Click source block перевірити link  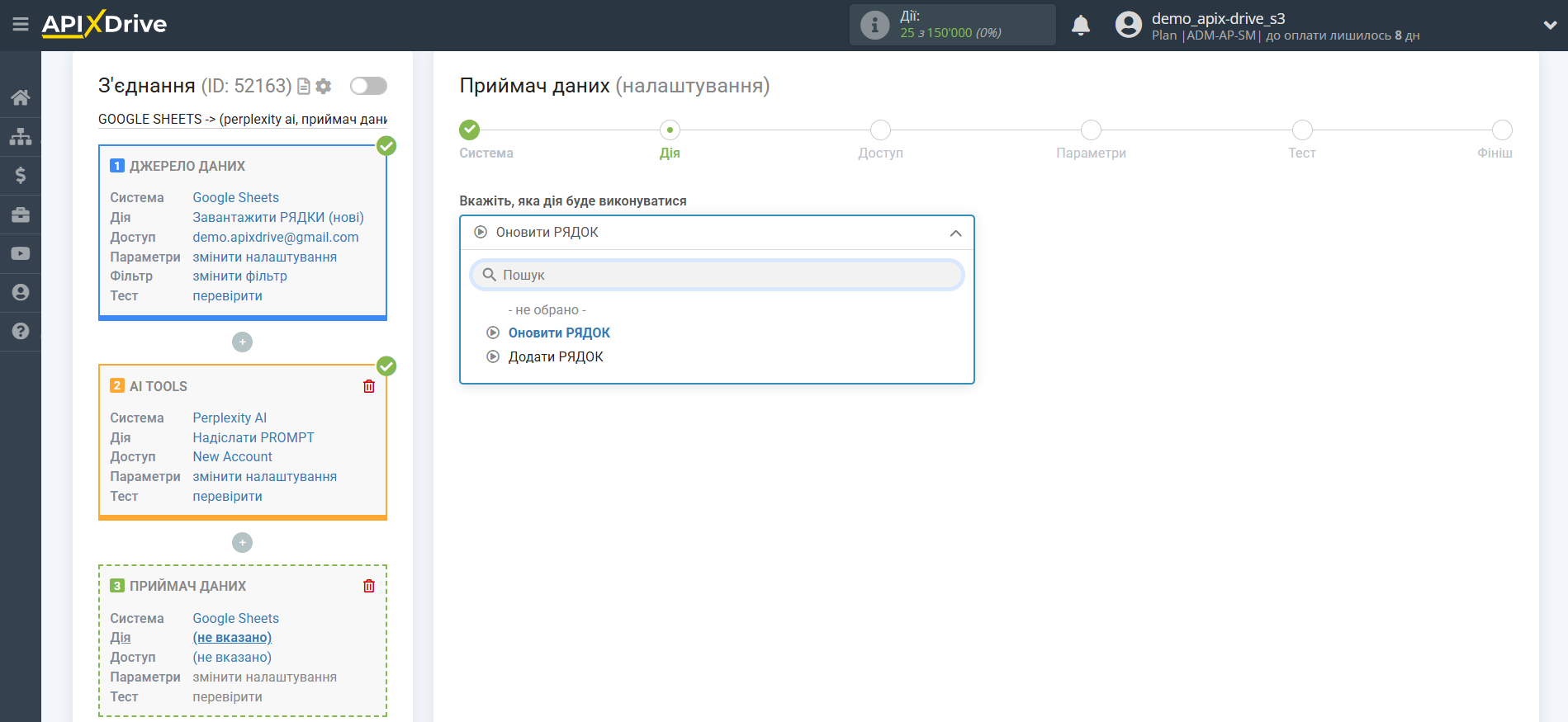click(228, 295)
